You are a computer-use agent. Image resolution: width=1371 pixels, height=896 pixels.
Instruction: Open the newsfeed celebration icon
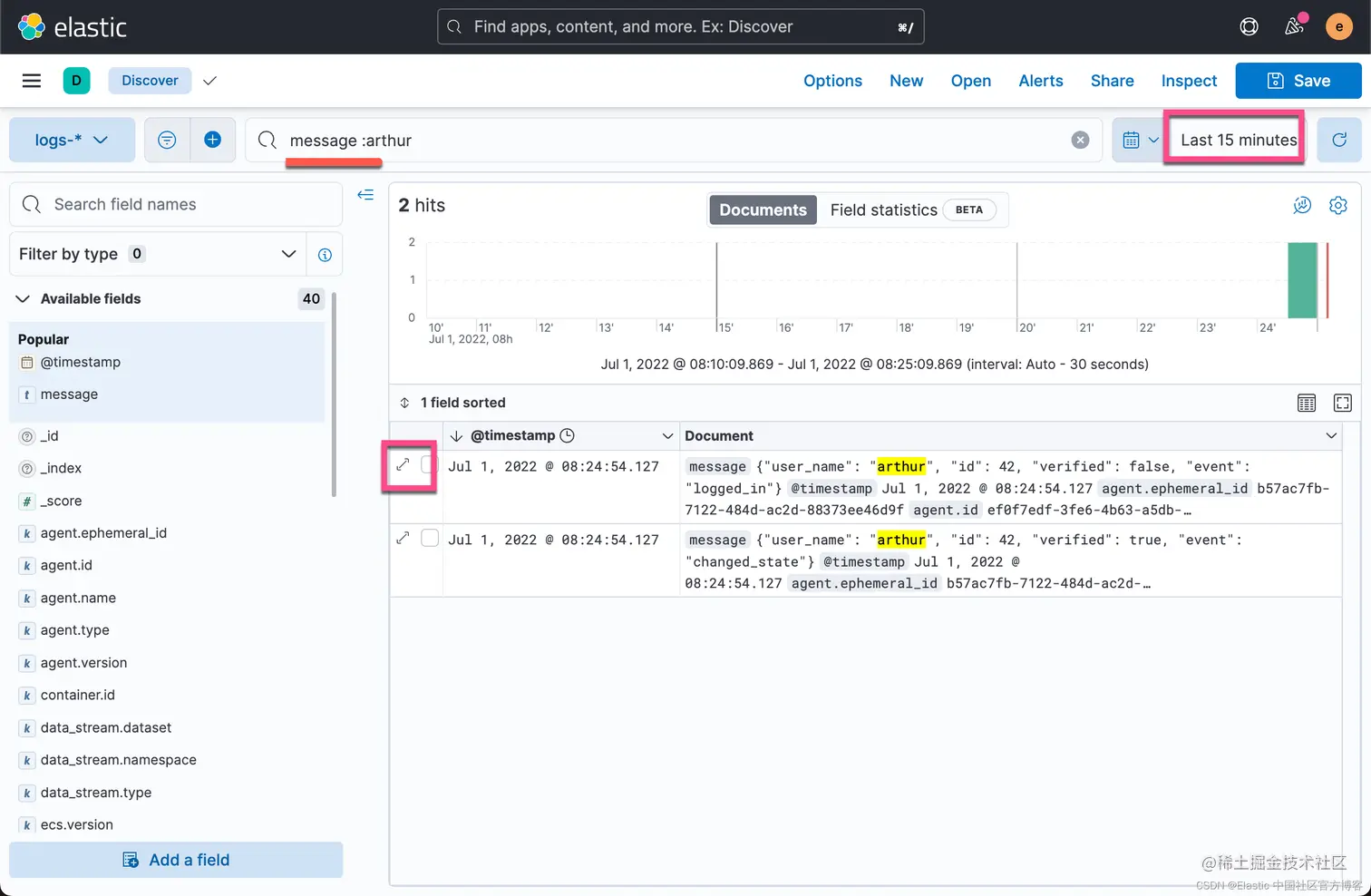point(1295,26)
